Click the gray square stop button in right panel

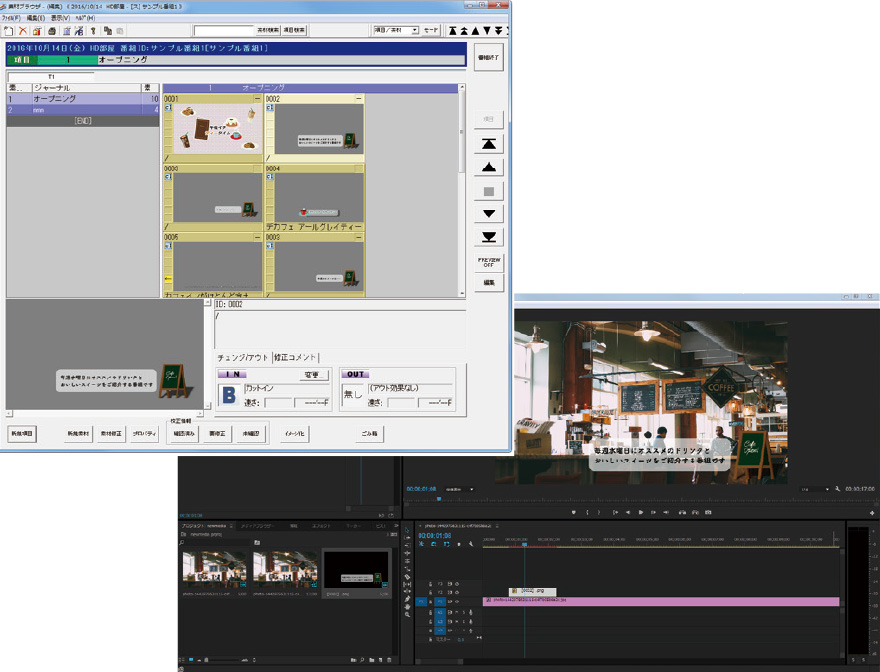[x=488, y=191]
